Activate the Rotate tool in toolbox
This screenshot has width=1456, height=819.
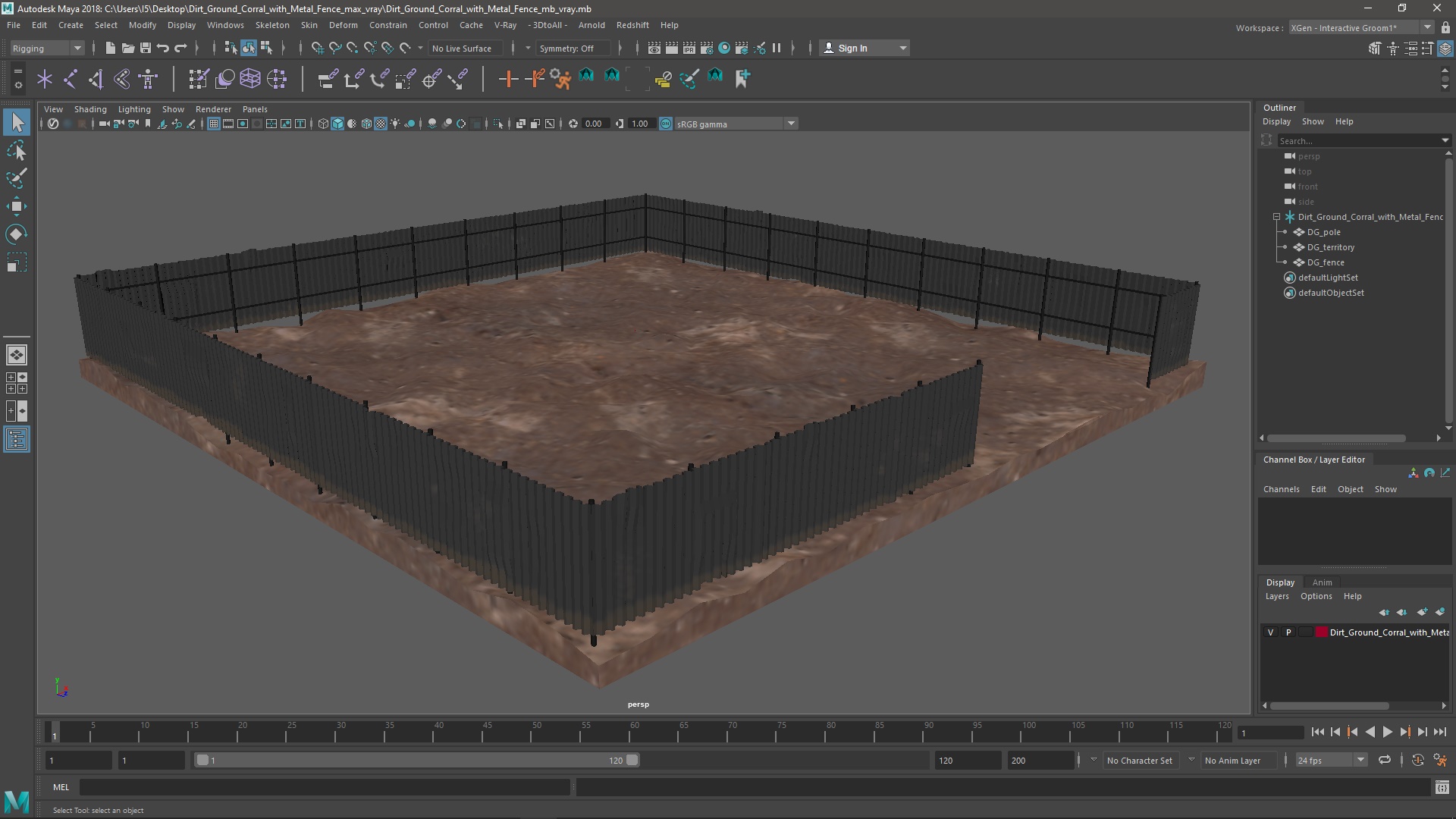tap(17, 234)
